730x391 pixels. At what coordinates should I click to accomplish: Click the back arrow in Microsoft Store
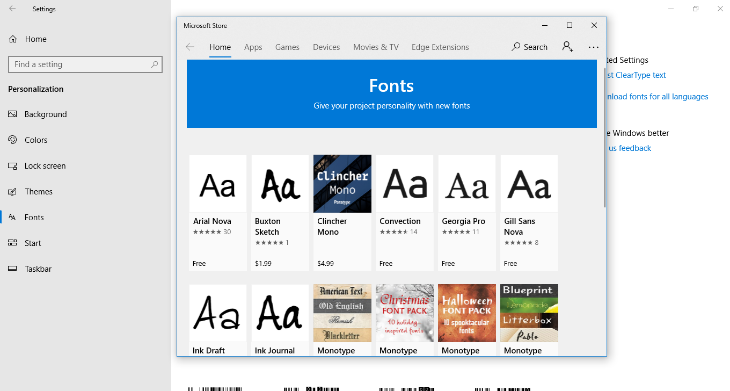pyautogui.click(x=189, y=47)
